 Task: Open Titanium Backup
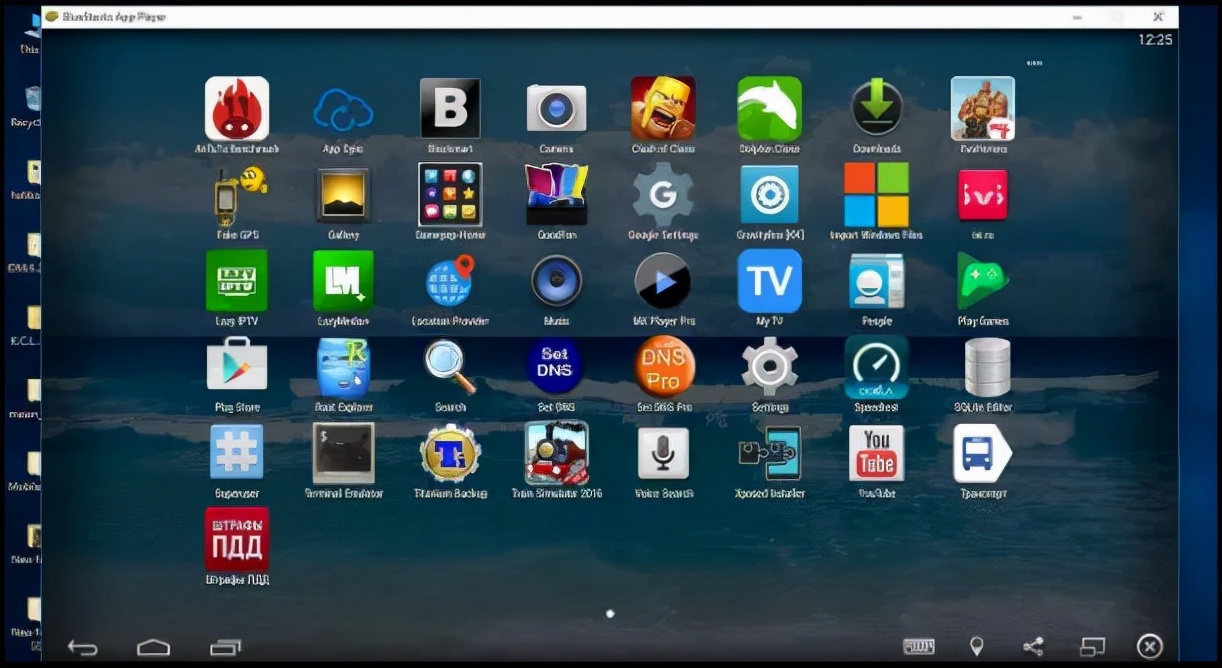point(450,453)
